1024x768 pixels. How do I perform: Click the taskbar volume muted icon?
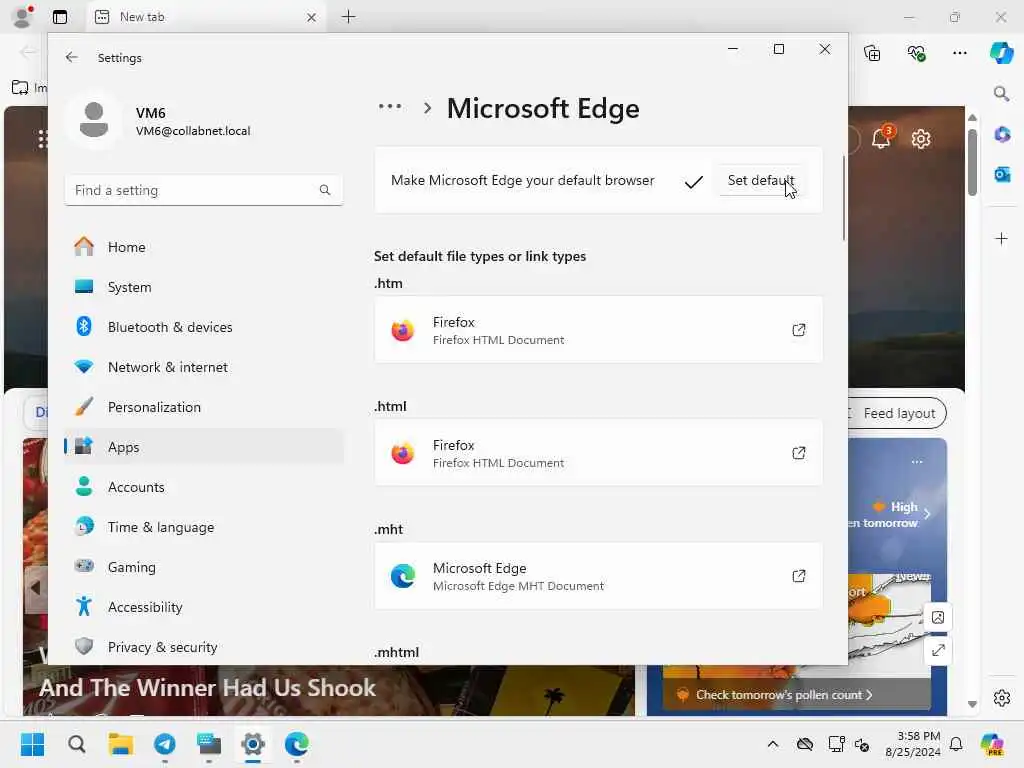click(862, 744)
